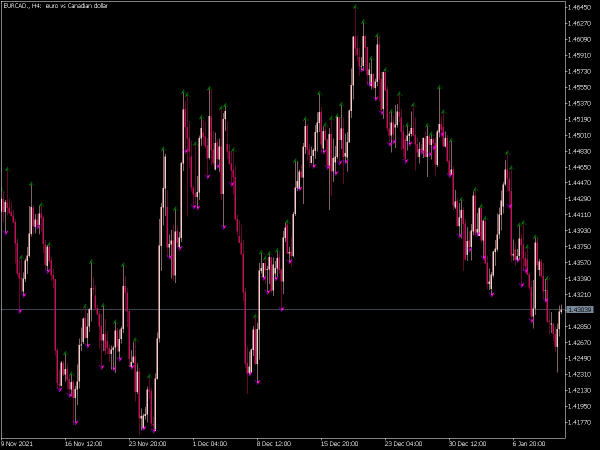The height and width of the screenshot is (450, 600).
Task: Click the price label 1.42310
Action: click(580, 374)
